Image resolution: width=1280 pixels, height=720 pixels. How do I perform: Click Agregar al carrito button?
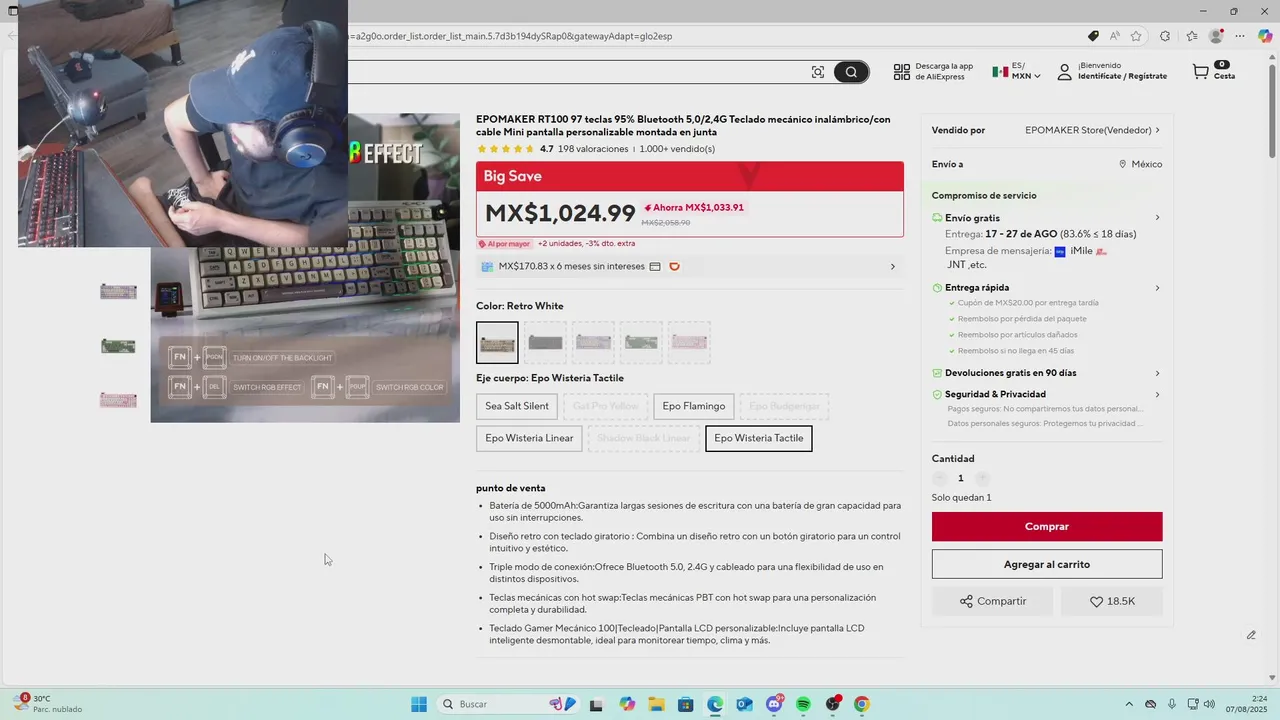tap(1047, 564)
